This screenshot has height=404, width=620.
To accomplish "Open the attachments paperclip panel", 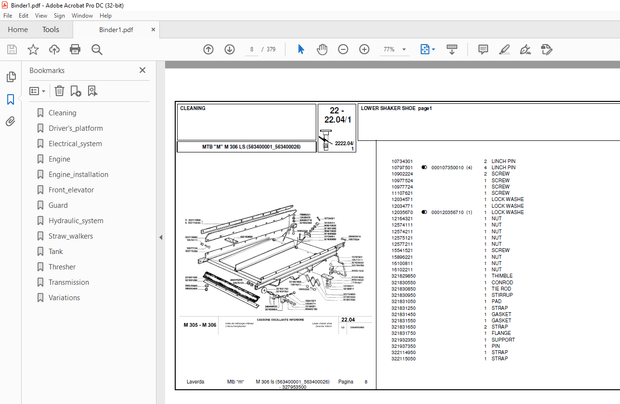I will pyautogui.click(x=11, y=121).
